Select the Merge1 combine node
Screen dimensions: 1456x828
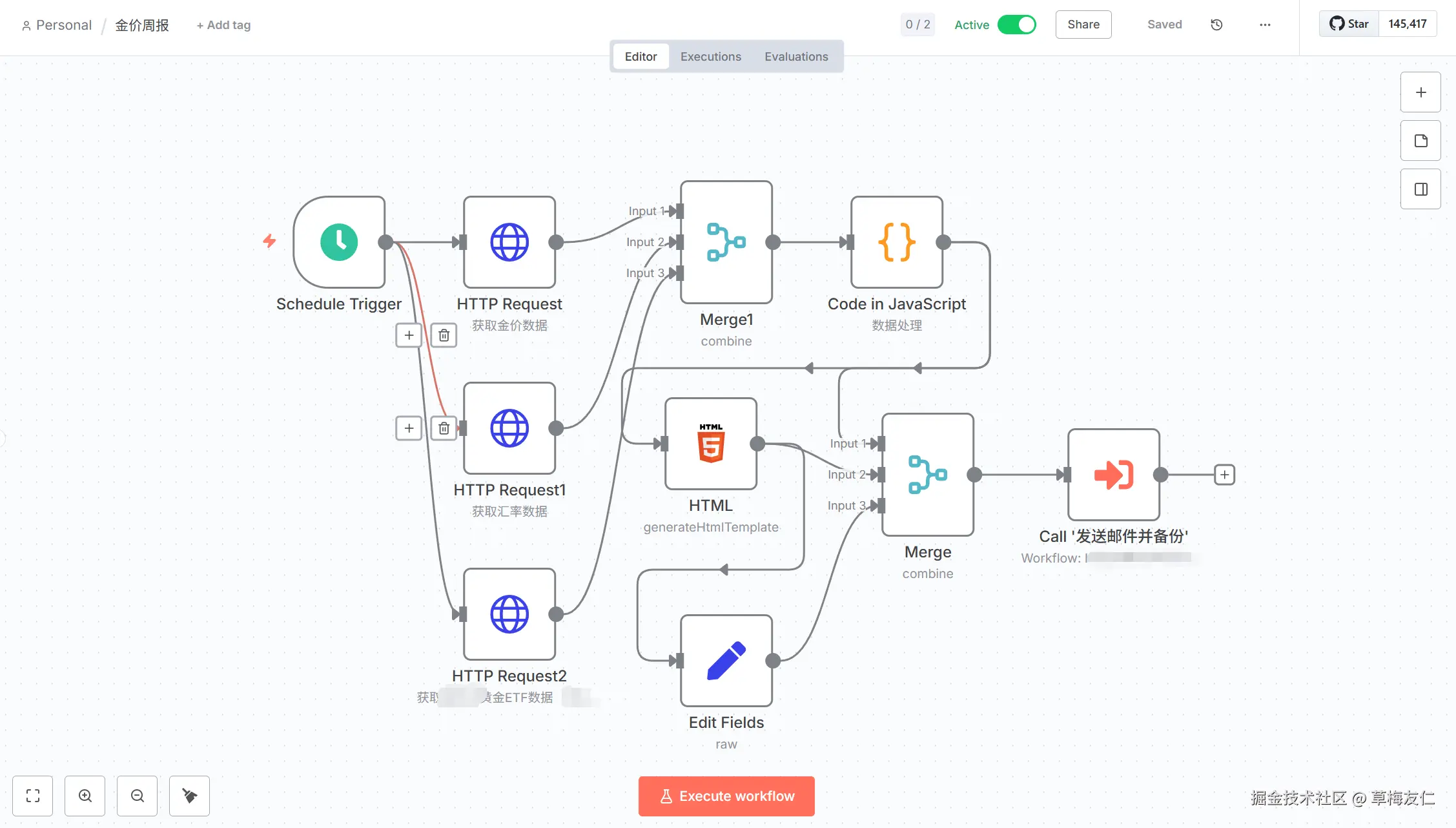click(726, 242)
